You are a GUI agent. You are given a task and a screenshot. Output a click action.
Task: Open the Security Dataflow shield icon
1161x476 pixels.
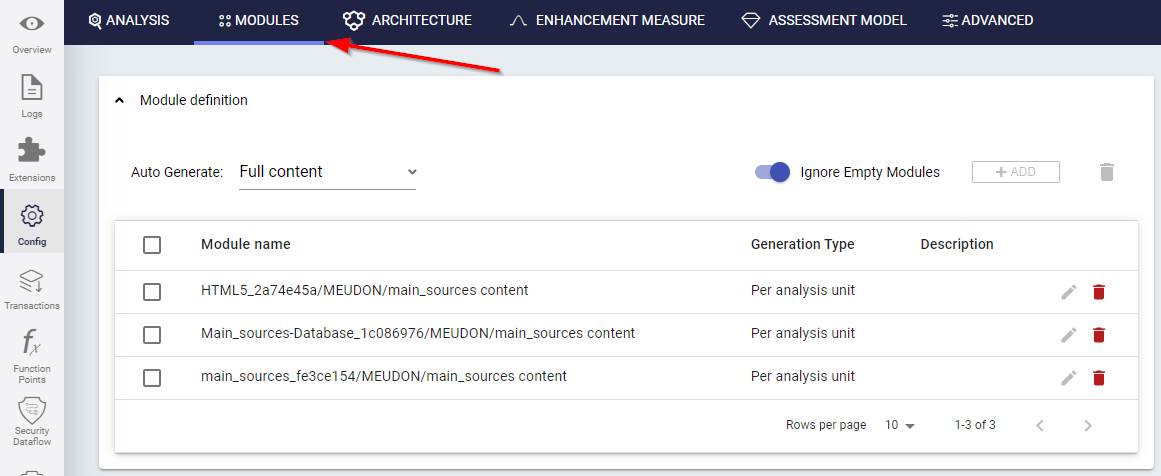tap(31, 409)
